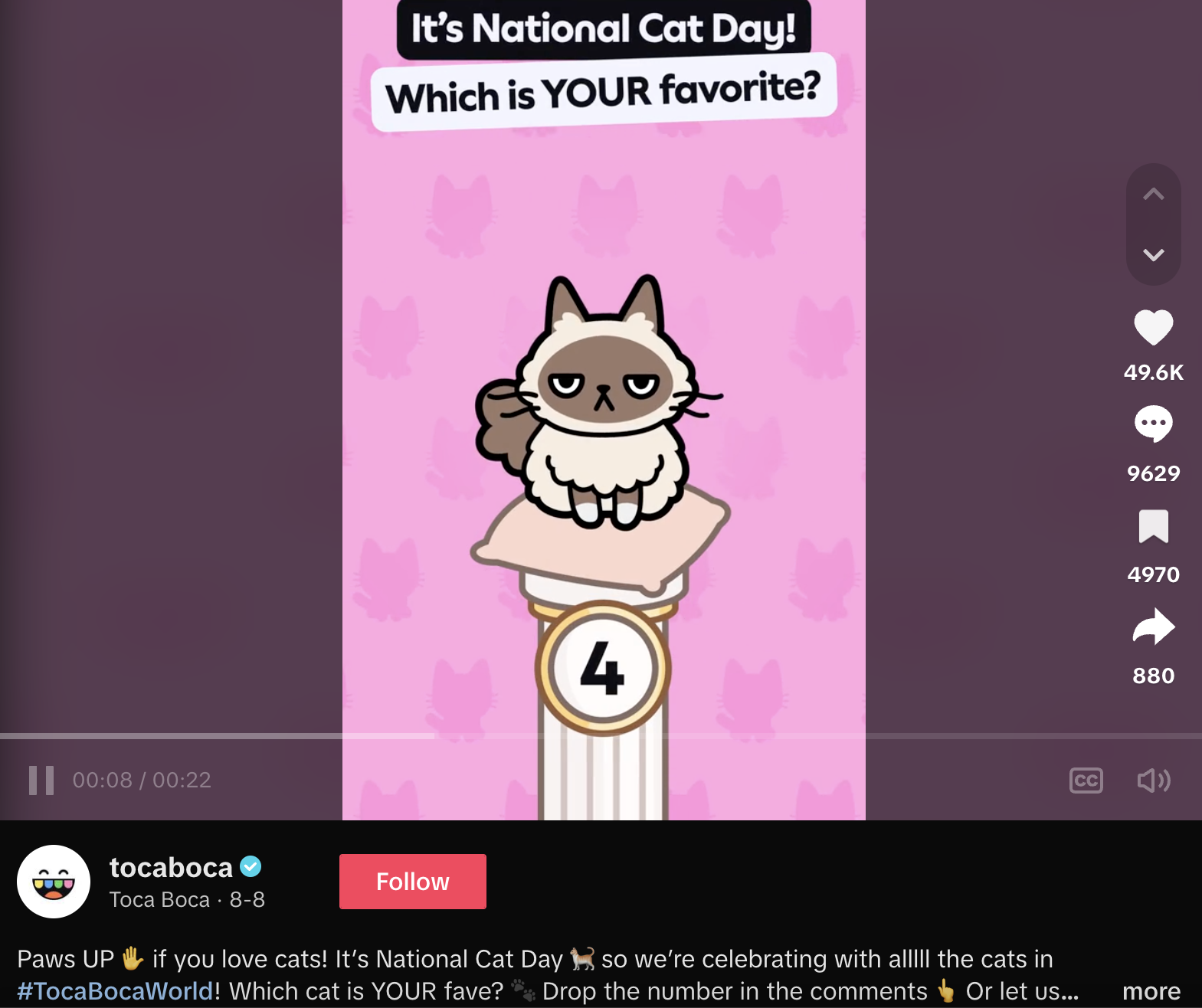Expand the caption with "more"
The height and width of the screenshot is (1008, 1202).
(x=1151, y=991)
